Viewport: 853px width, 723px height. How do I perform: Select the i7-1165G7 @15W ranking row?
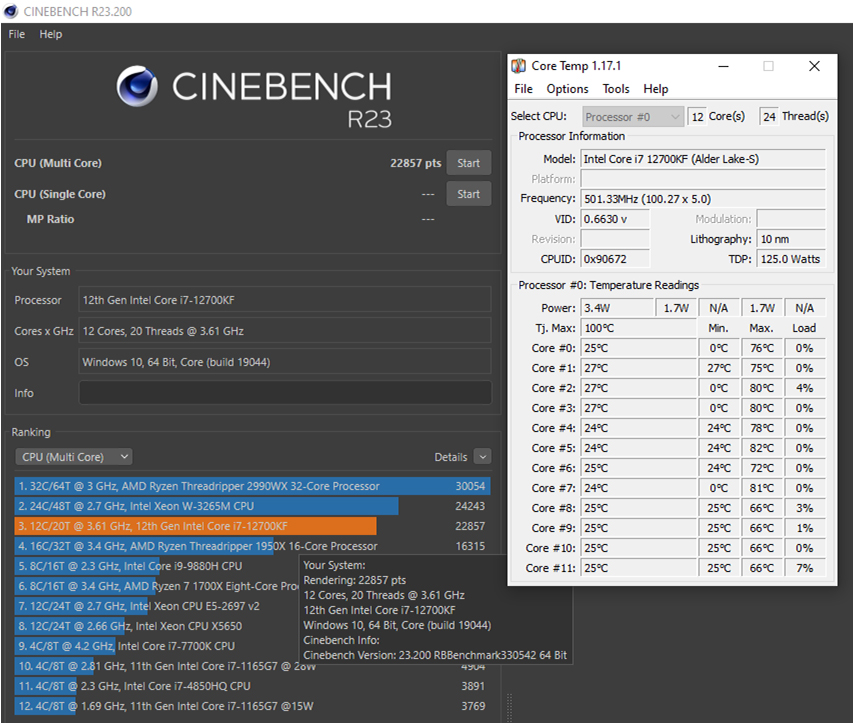252,706
